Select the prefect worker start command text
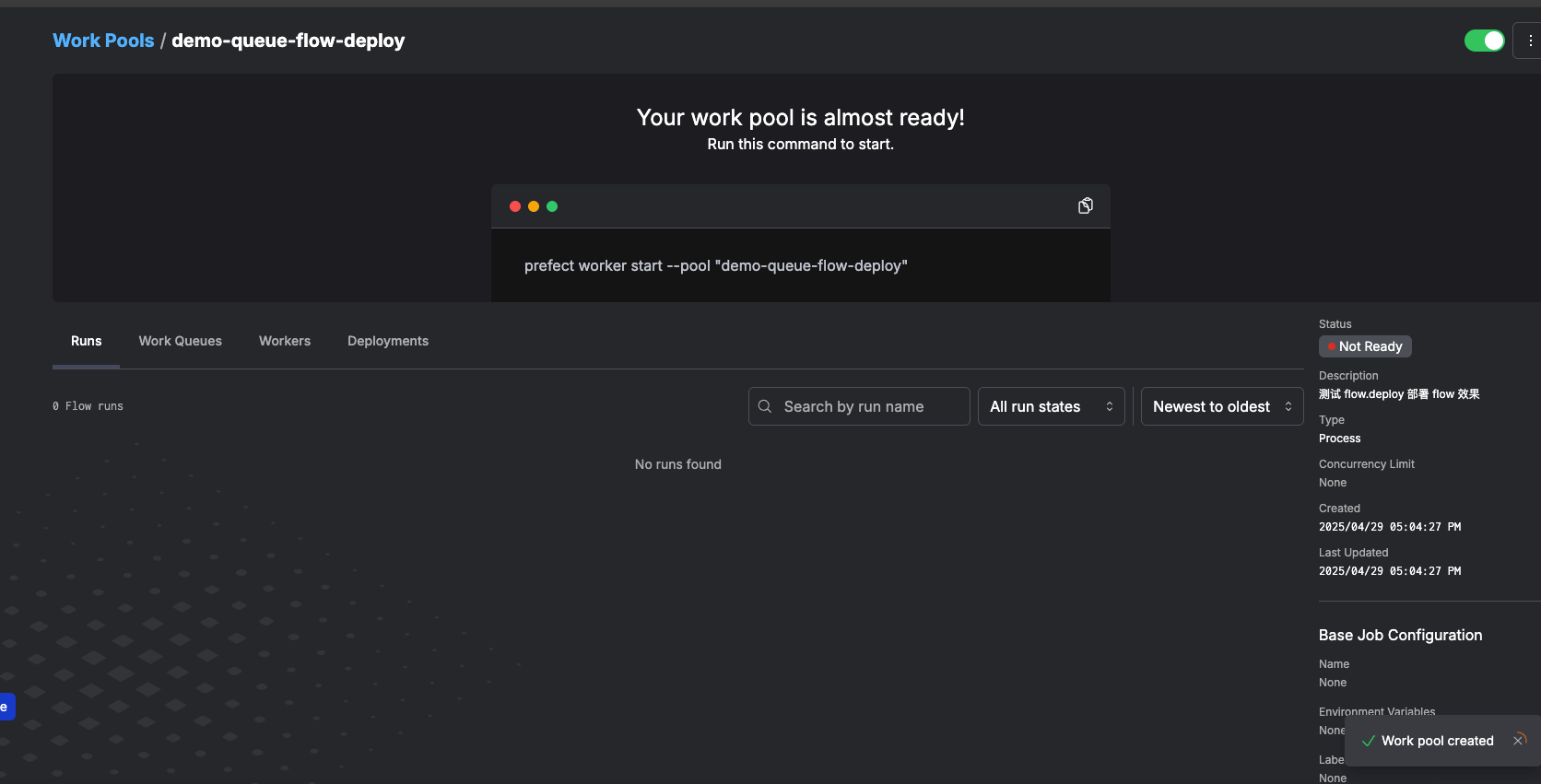The width and height of the screenshot is (1541, 784). coord(716,265)
